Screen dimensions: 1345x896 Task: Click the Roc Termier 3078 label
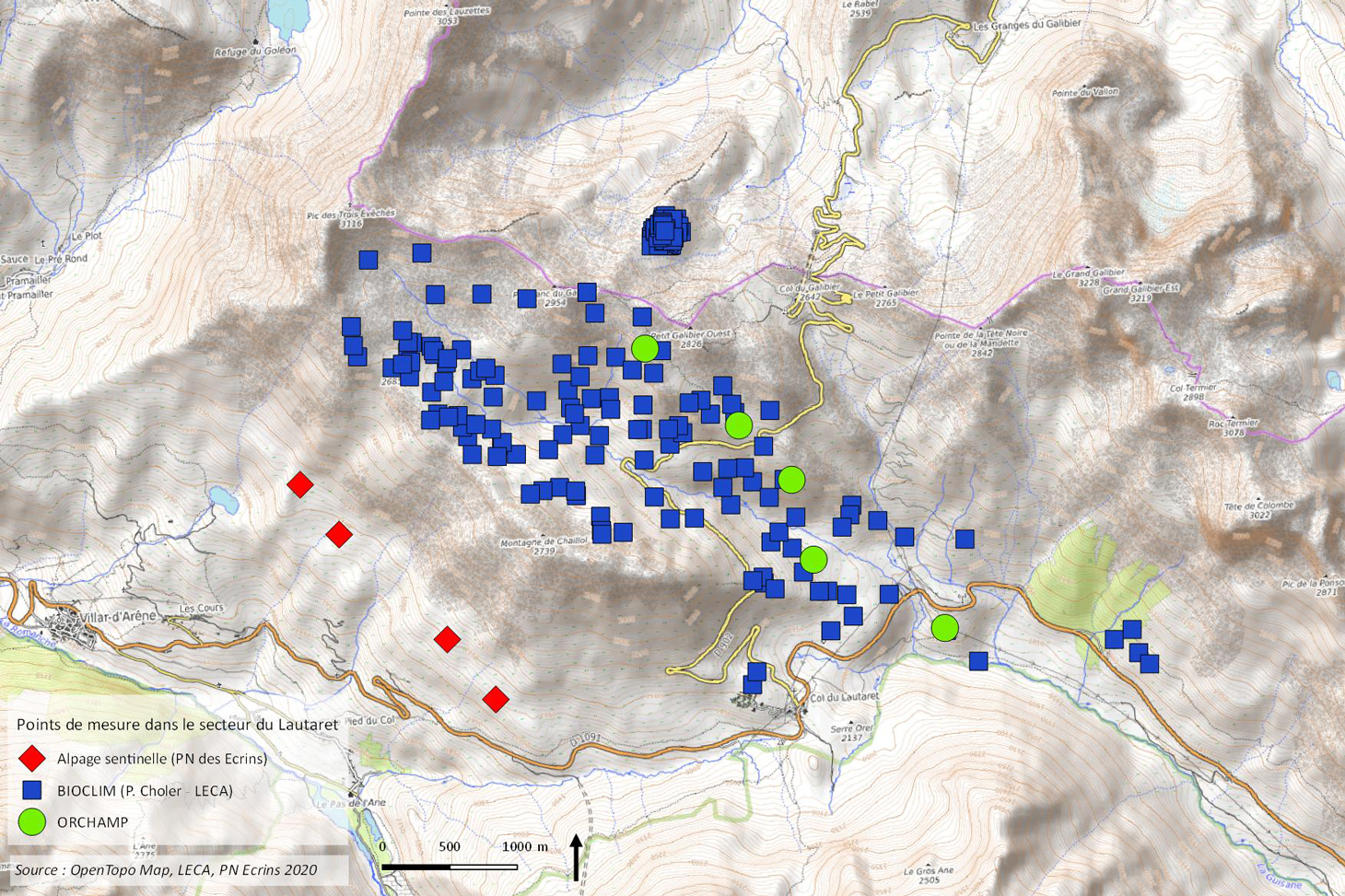(1233, 428)
